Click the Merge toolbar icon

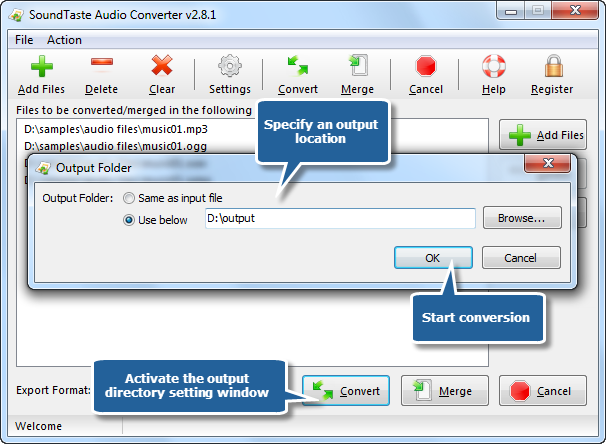pyautogui.click(x=358, y=65)
